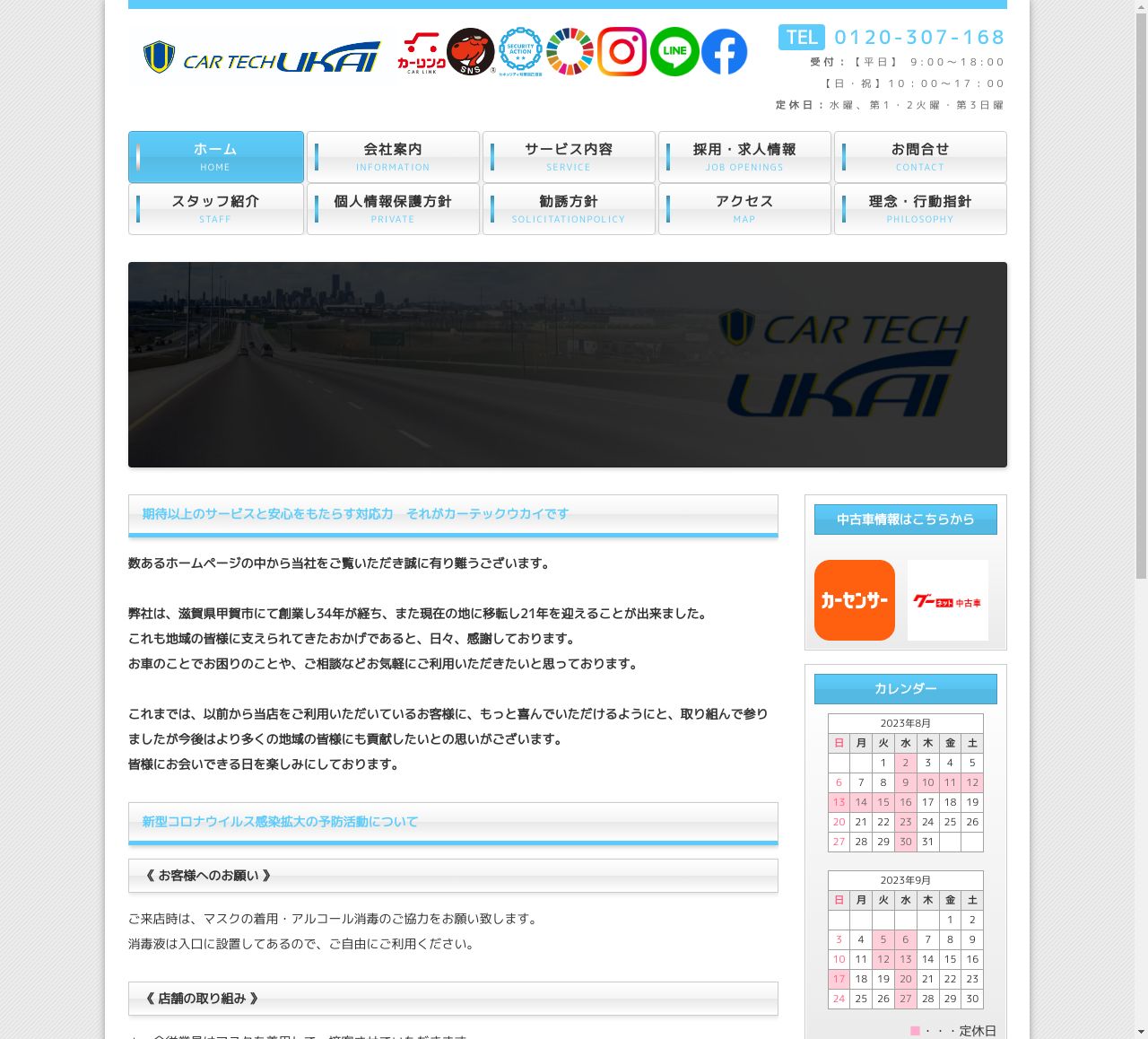Click the Car Tech Ukai header logo
Image resolution: width=1148 pixels, height=1039 pixels.
pos(261,57)
